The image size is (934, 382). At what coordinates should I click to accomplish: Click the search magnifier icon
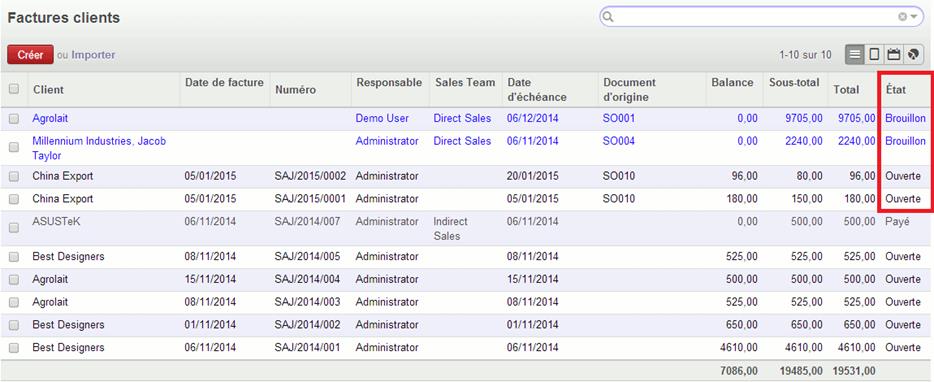pos(608,17)
